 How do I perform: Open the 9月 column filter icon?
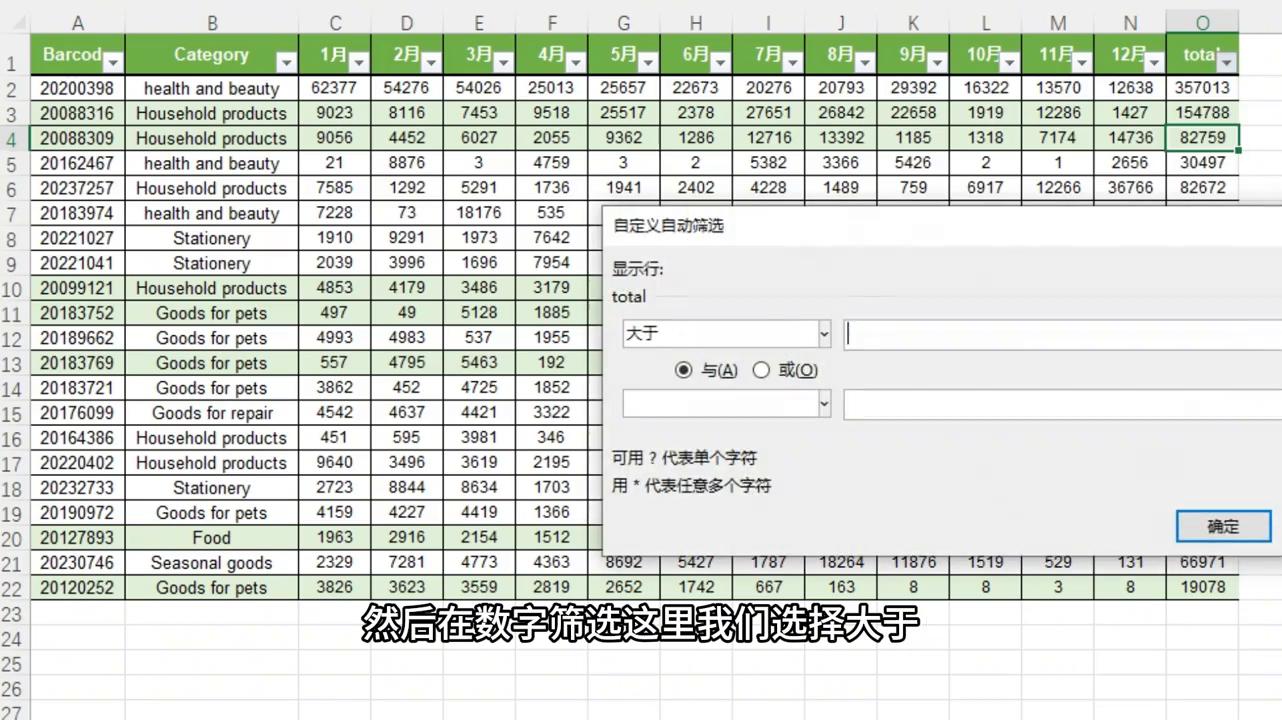pyautogui.click(x=934, y=62)
